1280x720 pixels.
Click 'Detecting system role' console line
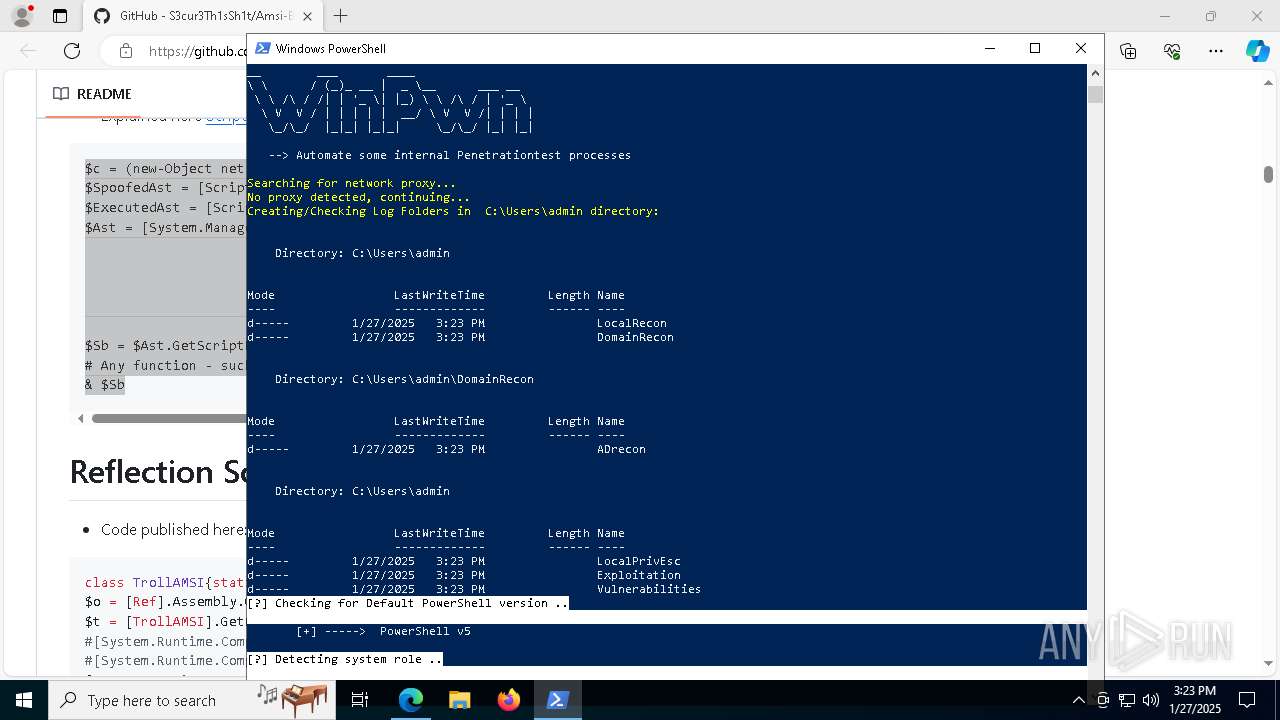tap(345, 659)
